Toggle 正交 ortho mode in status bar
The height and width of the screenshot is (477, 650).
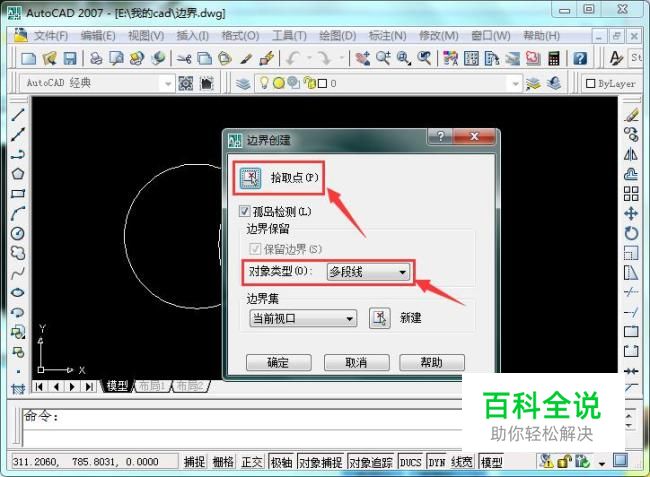tap(252, 462)
